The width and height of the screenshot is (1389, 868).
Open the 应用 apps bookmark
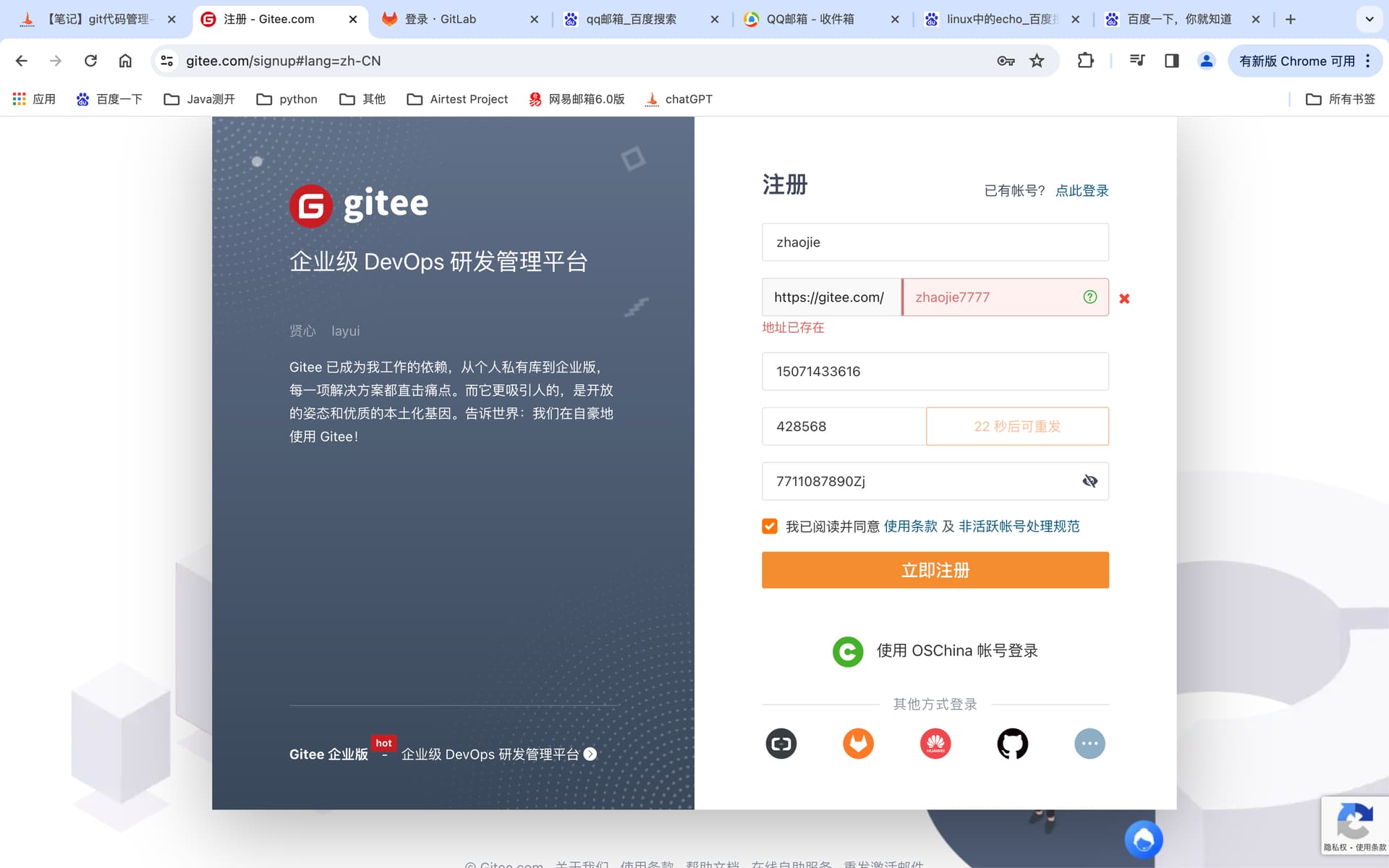click(34, 99)
